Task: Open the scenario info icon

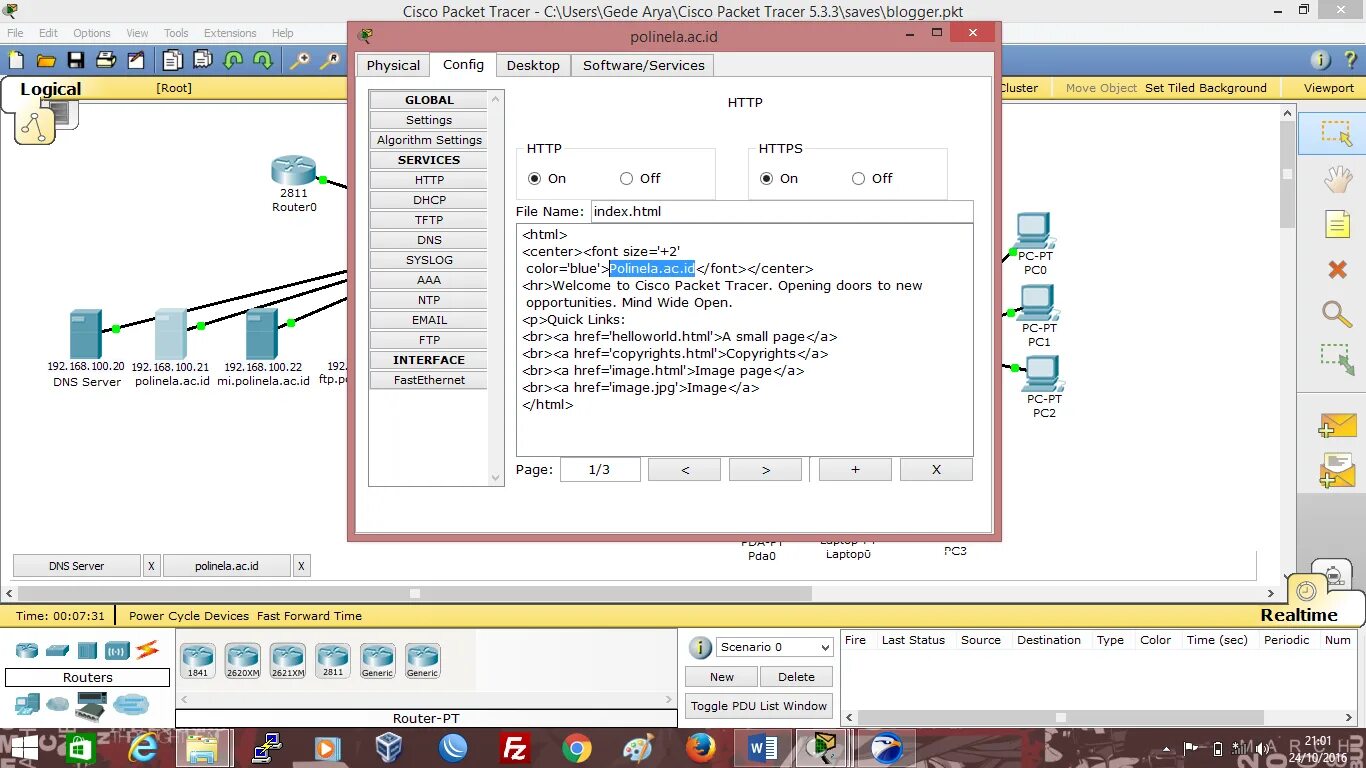Action: pos(701,647)
